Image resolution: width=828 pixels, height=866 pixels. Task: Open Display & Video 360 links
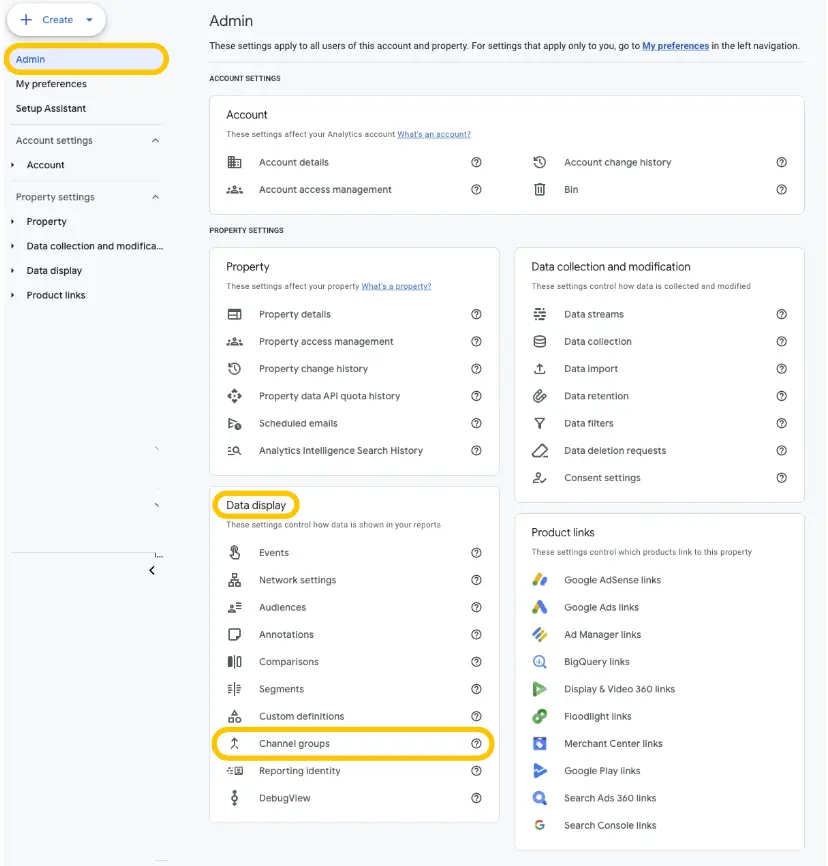(619, 689)
